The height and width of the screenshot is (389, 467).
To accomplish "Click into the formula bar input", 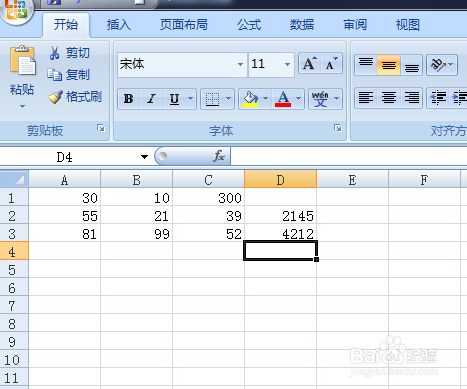I will coord(349,156).
